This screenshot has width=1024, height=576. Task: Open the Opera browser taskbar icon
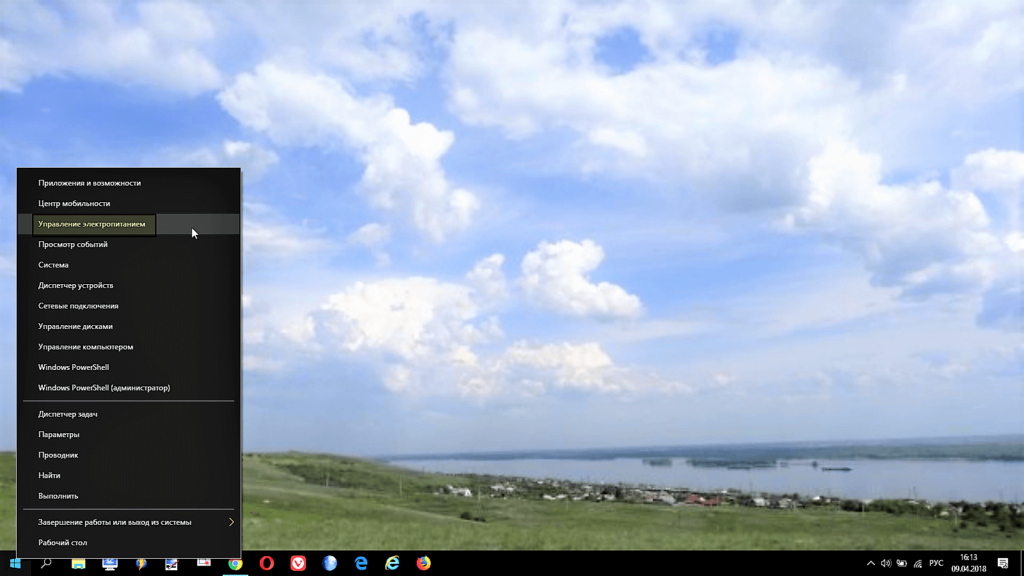267,564
